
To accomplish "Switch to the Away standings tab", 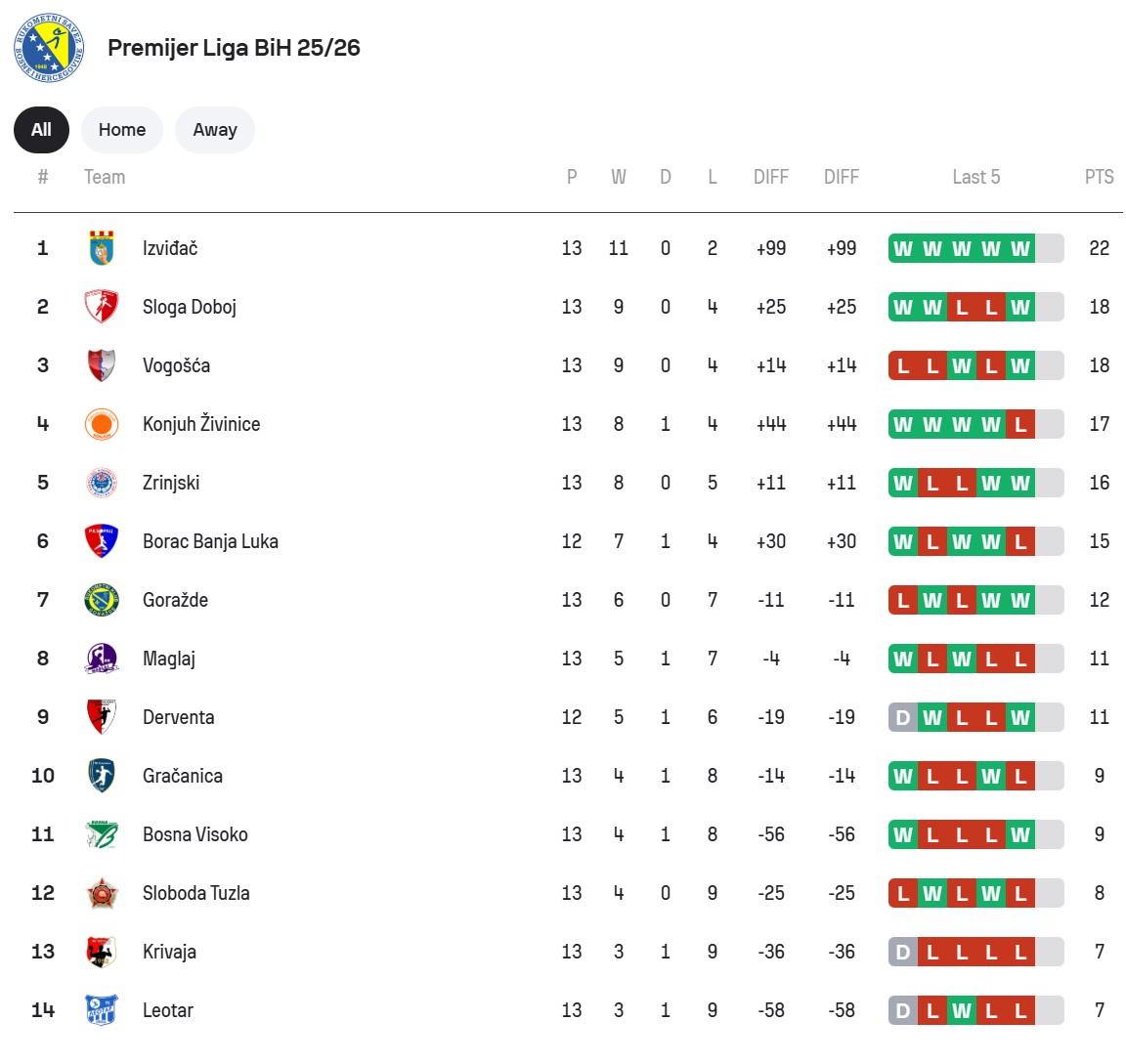I will [215, 130].
